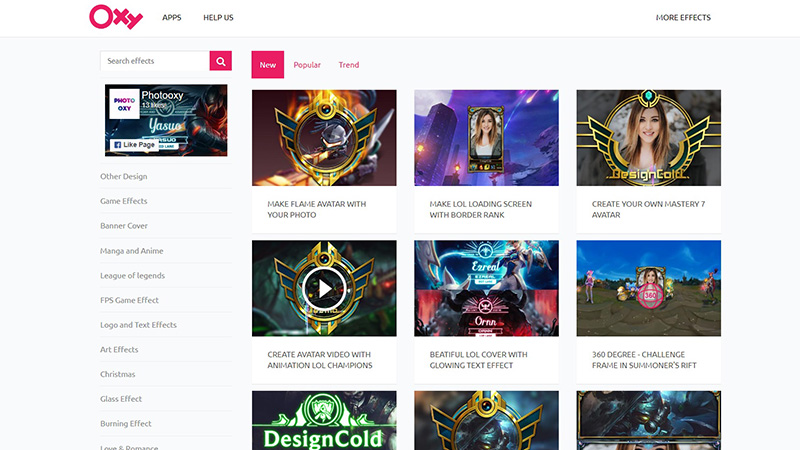Switch to the Trend tab

348,65
